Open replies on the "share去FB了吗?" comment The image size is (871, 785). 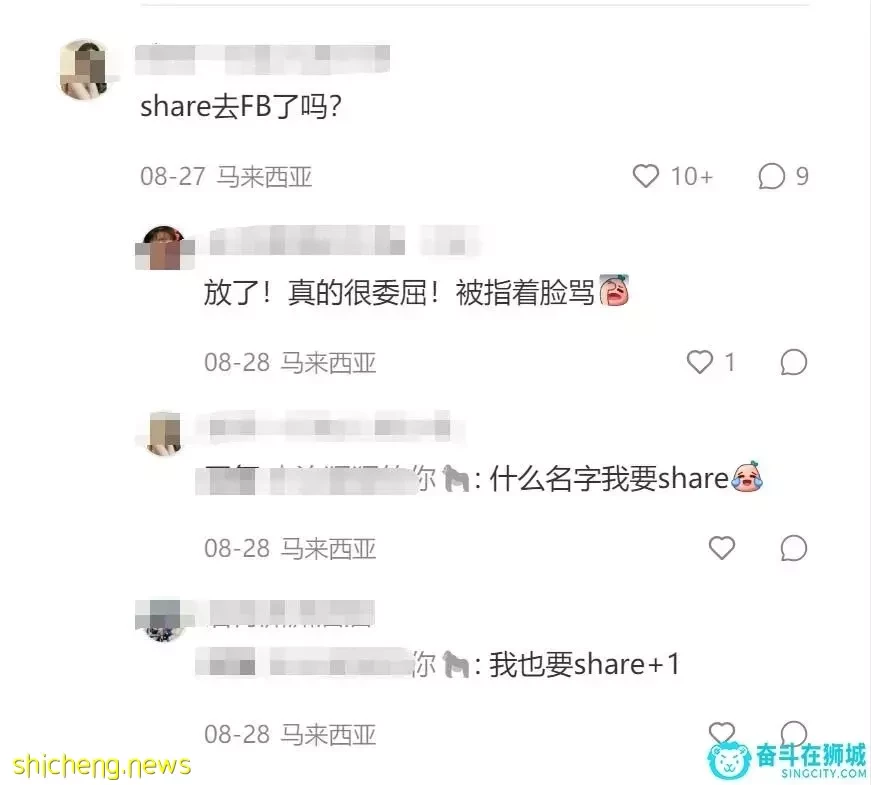pyautogui.click(x=772, y=176)
